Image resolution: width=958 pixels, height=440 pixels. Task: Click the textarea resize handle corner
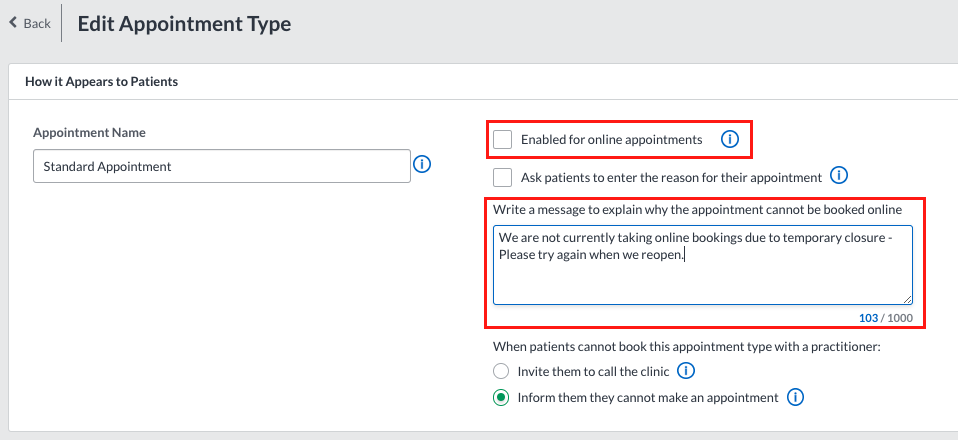(x=907, y=299)
